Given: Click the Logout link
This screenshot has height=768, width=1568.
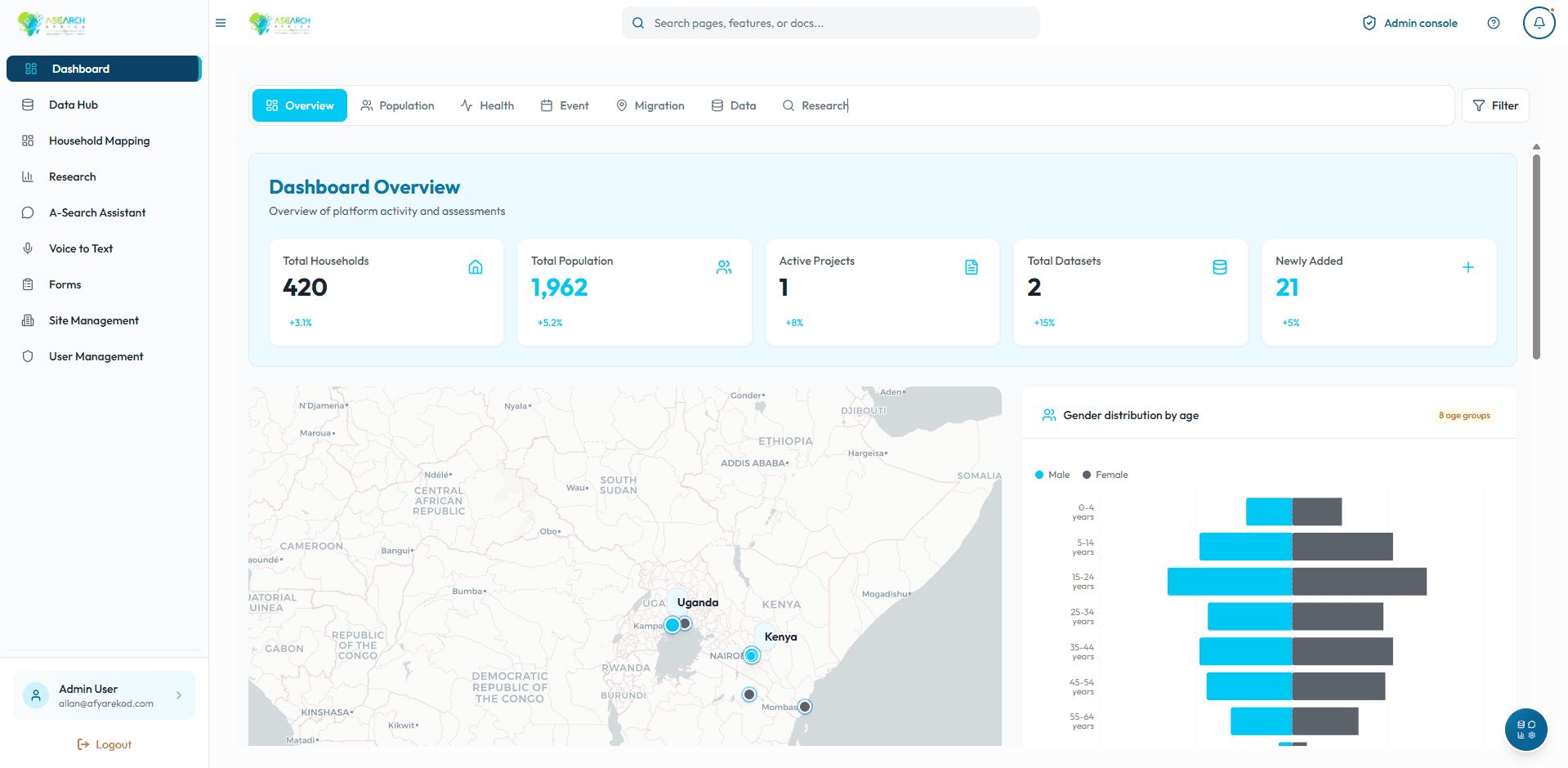Looking at the screenshot, I should (x=104, y=744).
